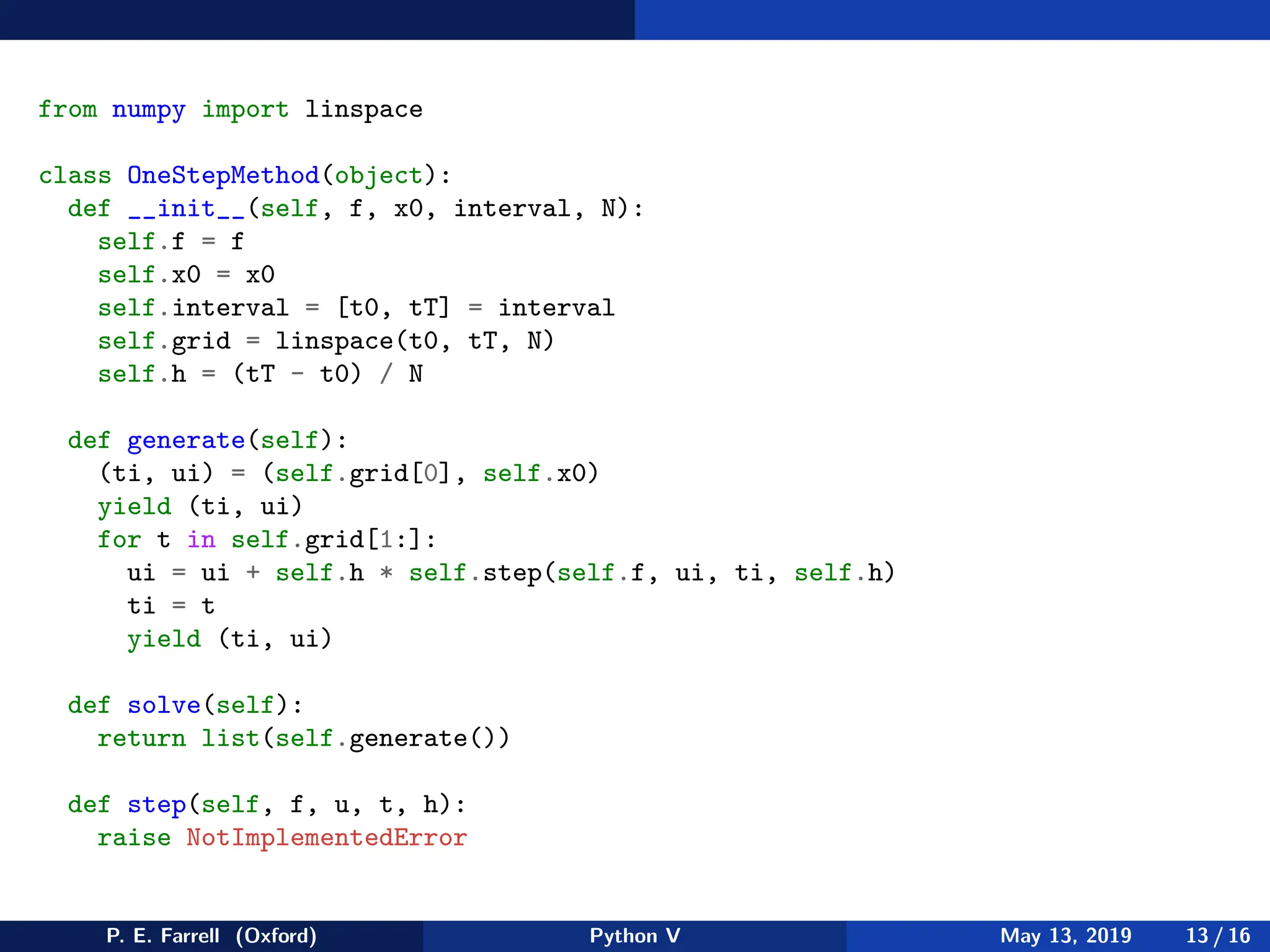Click the author name 'P. E. Farrell (Oxford)' in footer
This screenshot has height=952, width=1270.
tap(211, 936)
